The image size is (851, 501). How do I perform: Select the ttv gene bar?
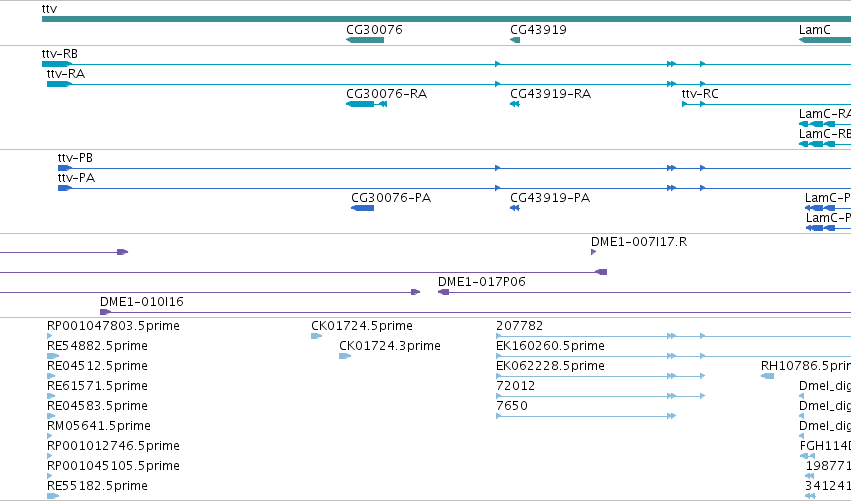coord(446,19)
